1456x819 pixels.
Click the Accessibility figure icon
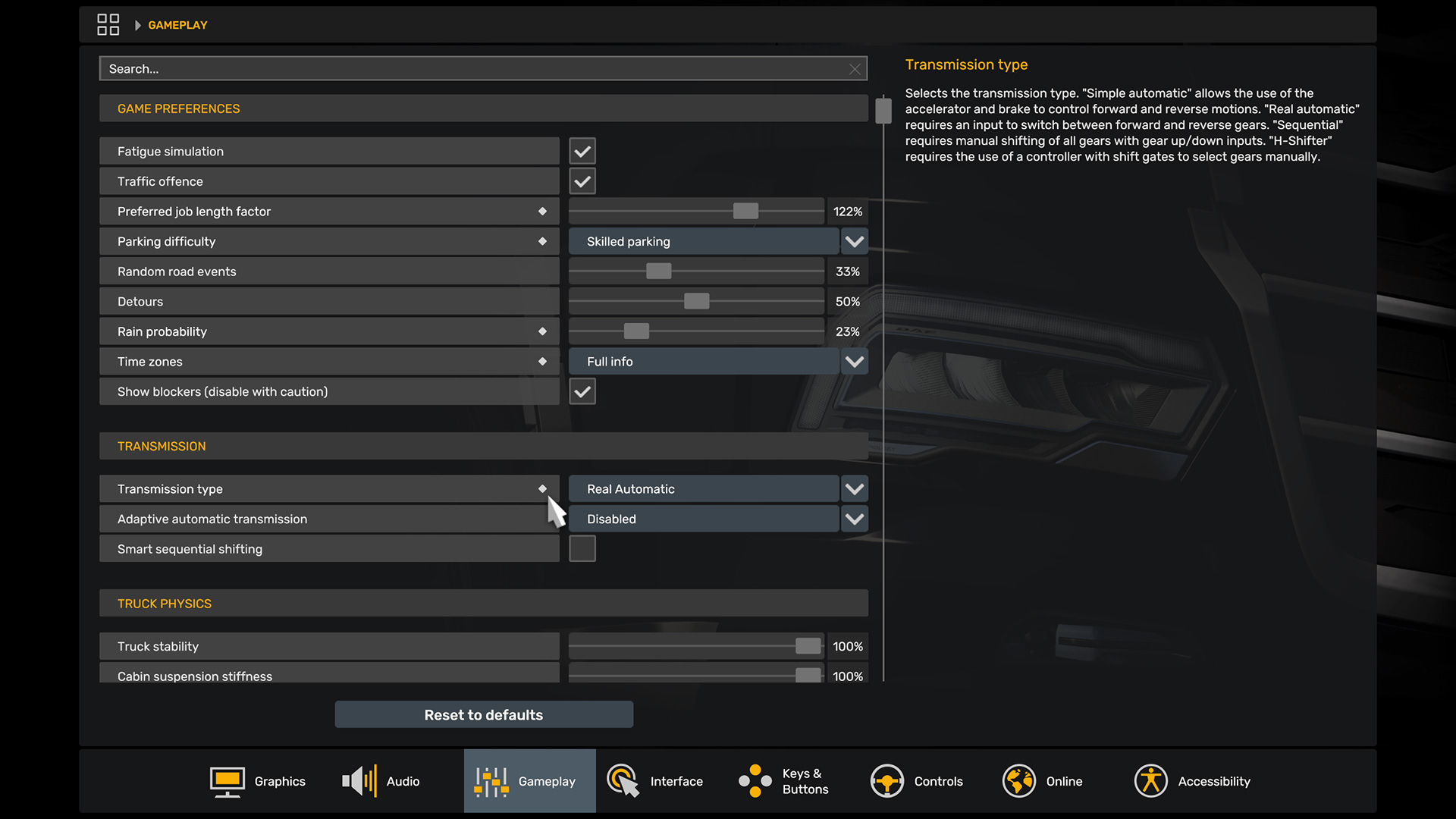[1150, 781]
